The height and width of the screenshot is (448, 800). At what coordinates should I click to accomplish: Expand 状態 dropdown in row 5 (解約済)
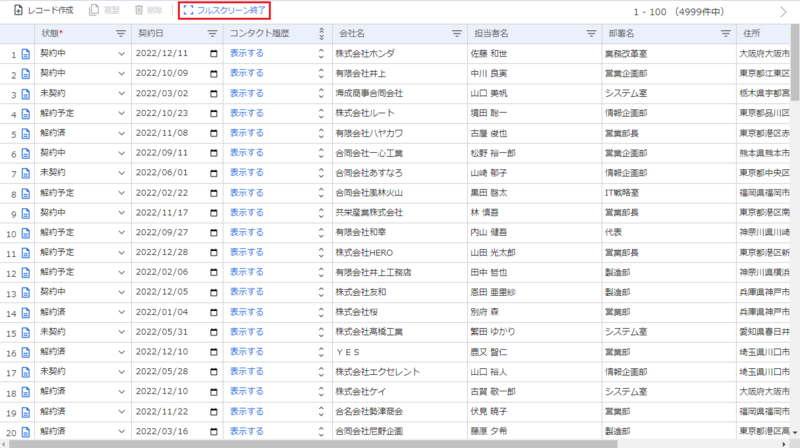point(122,133)
